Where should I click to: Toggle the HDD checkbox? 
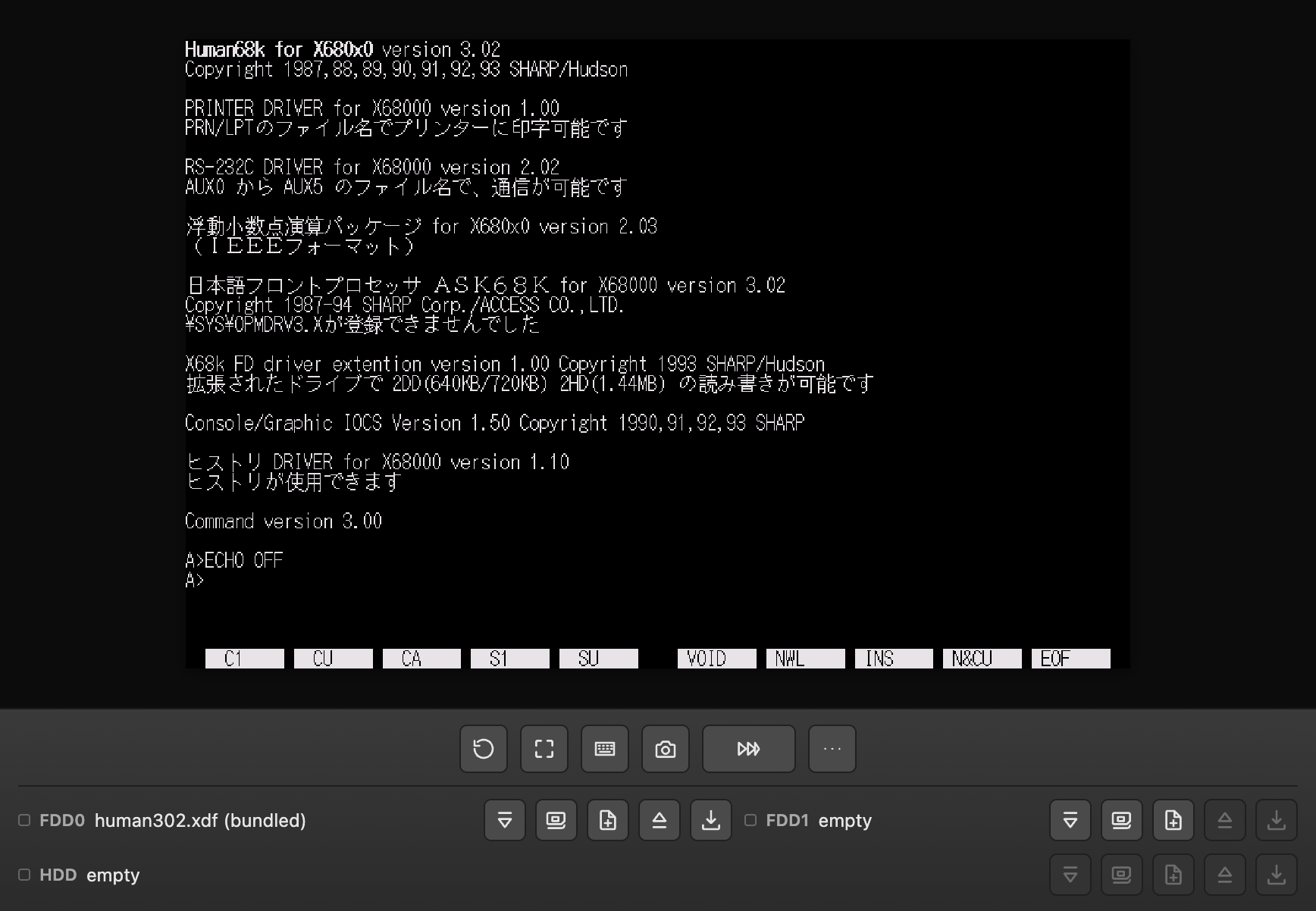24,875
